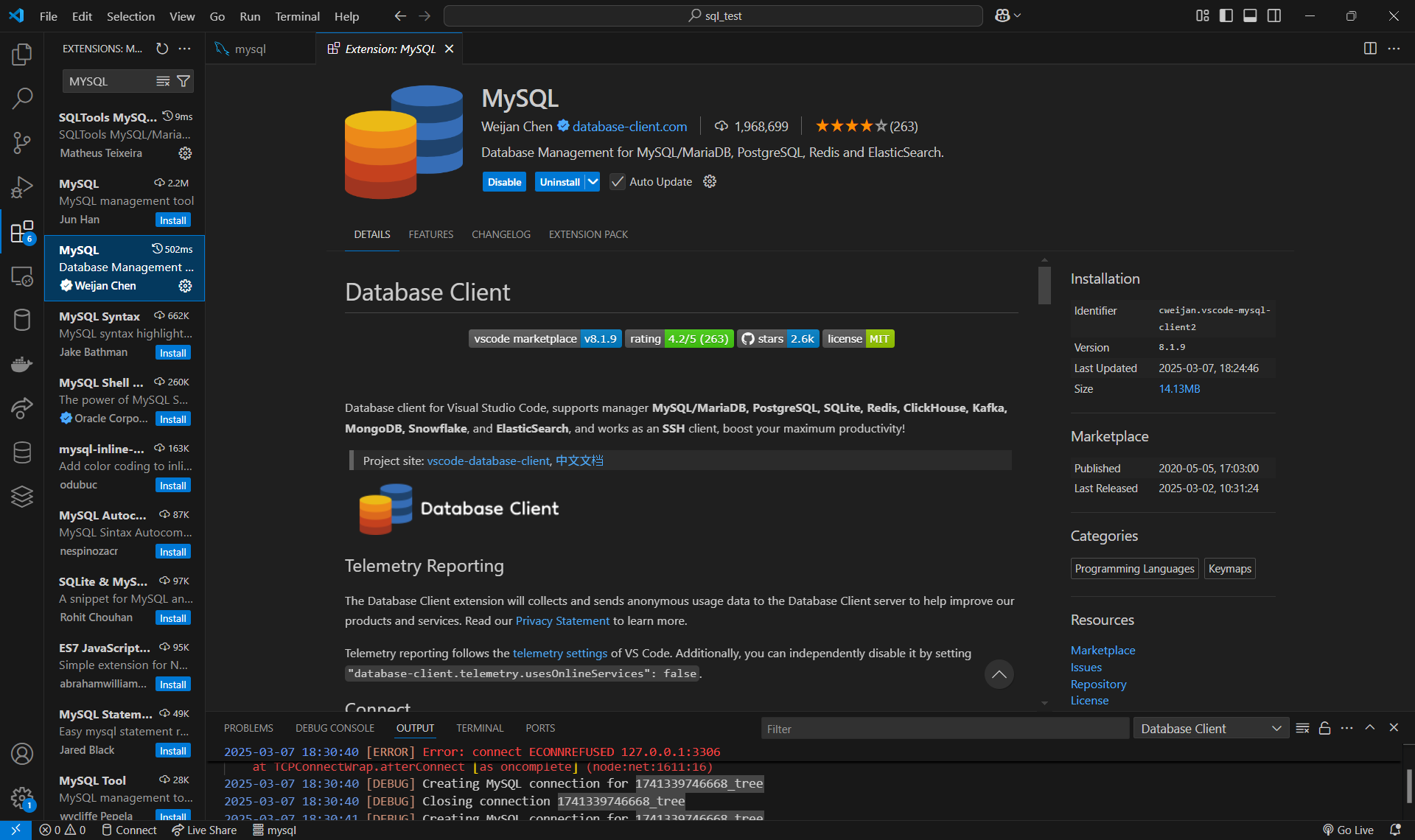Toggle output scroll lock icon
The image size is (1415, 840).
coord(1324,728)
